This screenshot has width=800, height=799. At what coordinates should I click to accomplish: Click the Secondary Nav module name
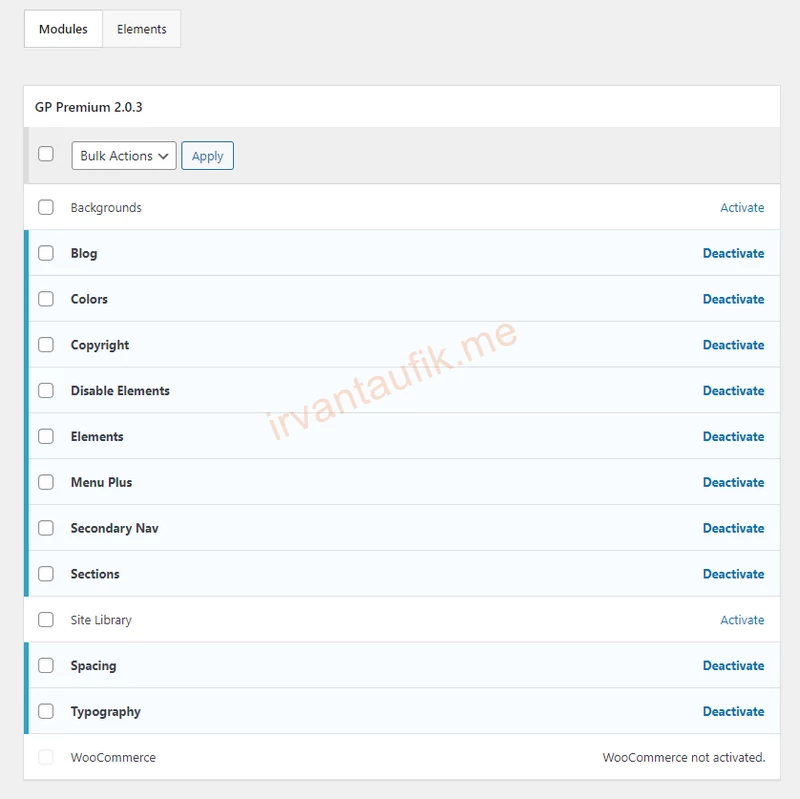[x=114, y=529]
